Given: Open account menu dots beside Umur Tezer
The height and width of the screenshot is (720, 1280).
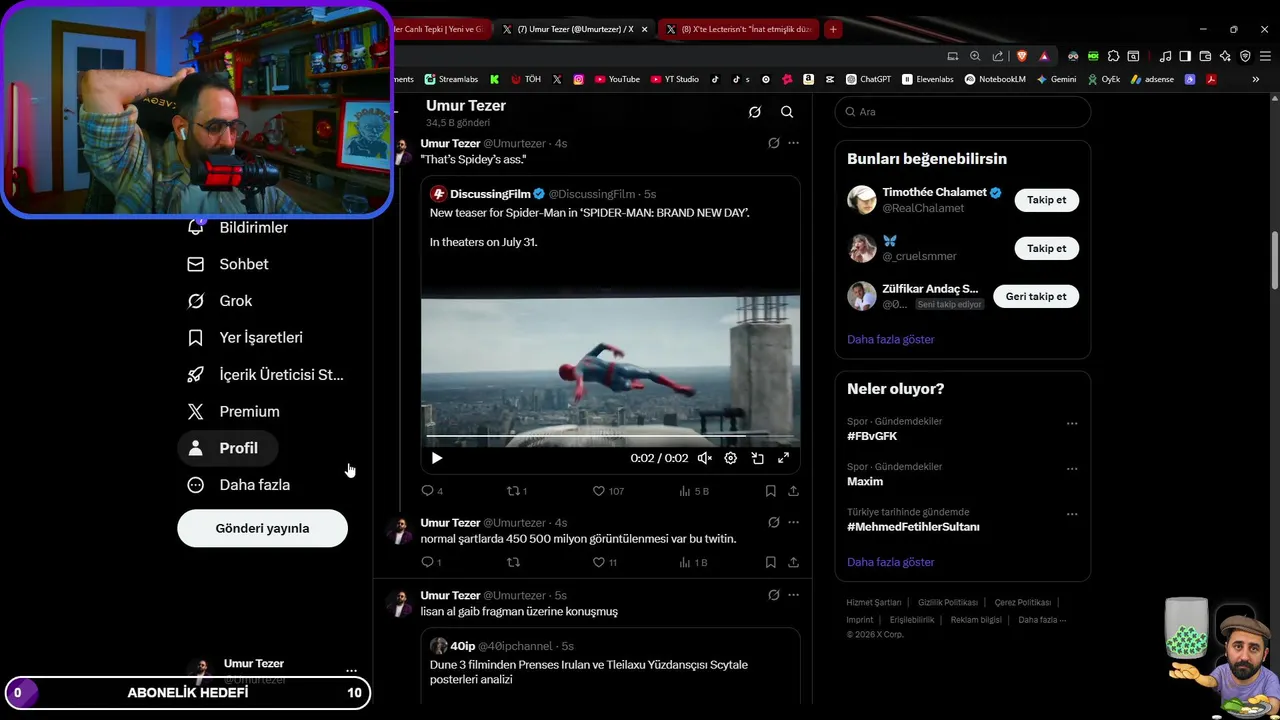Looking at the screenshot, I should tap(351, 671).
